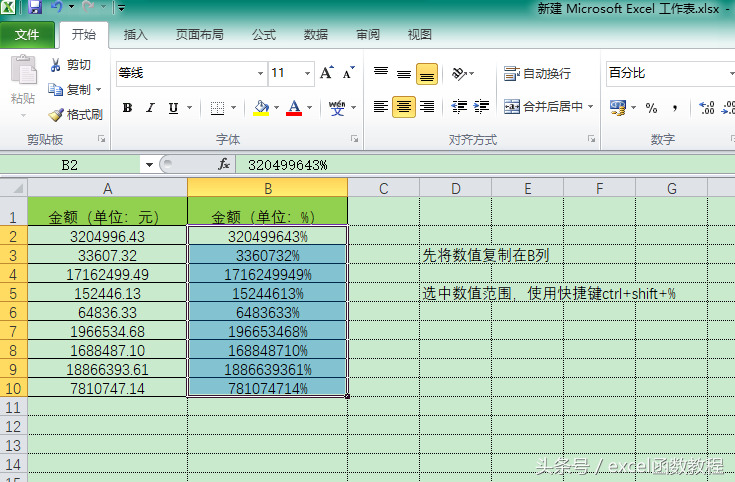Click the accounting number format icon
Viewport: 735px width, 482px height.
pos(618,108)
